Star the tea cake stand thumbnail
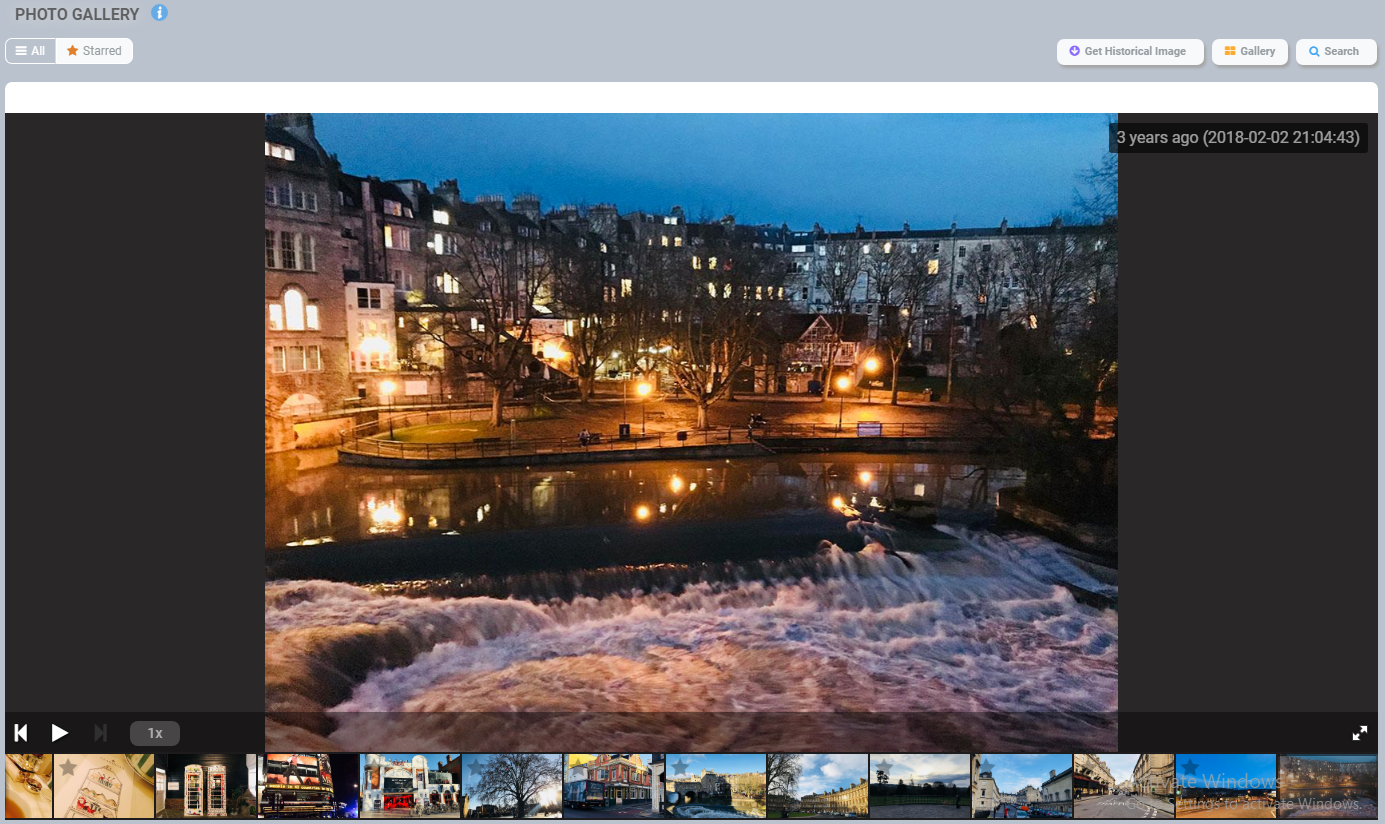 point(68,768)
